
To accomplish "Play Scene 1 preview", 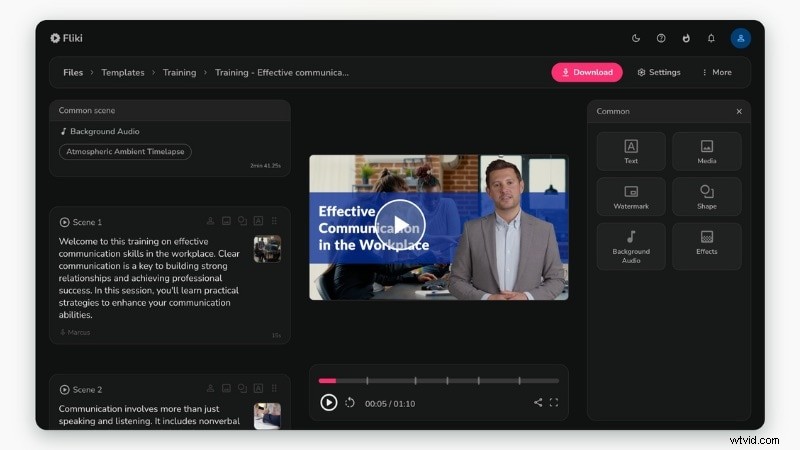I will (64, 222).
